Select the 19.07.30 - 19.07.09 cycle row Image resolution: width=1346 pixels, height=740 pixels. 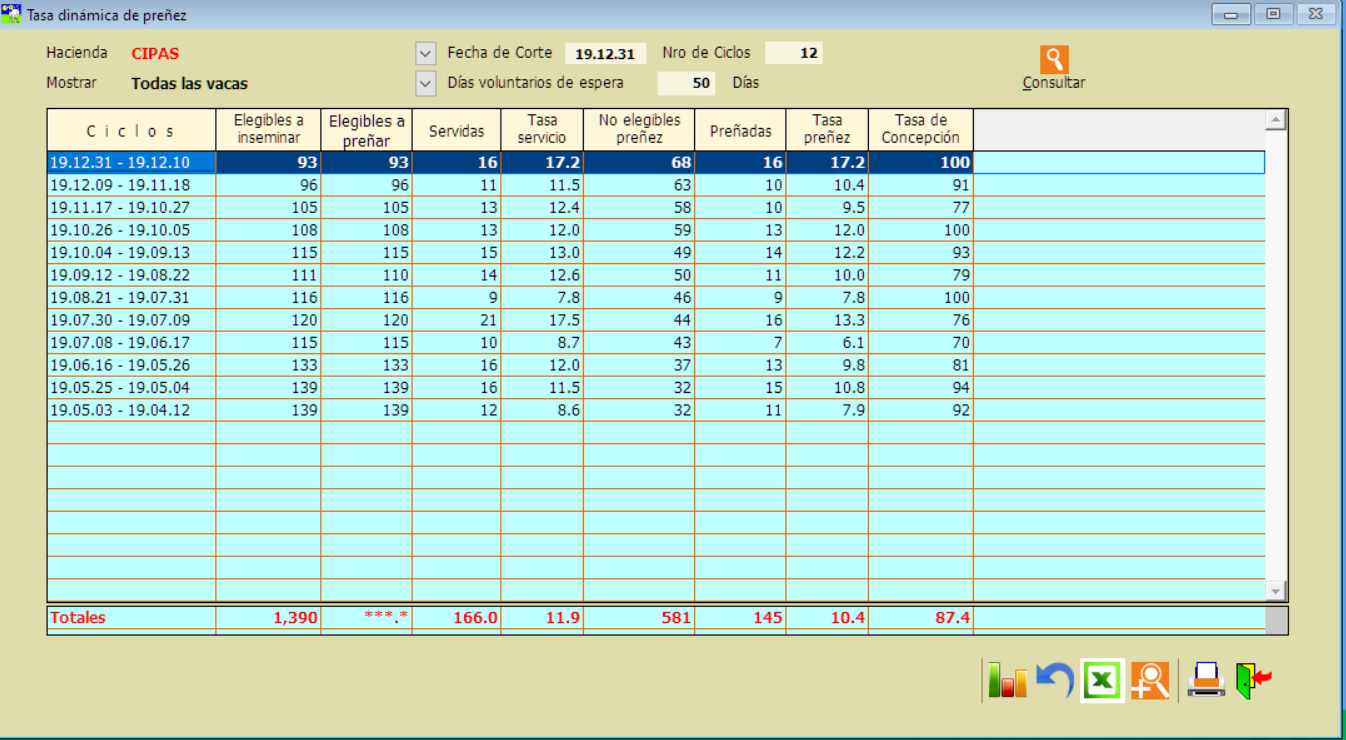click(x=120, y=320)
